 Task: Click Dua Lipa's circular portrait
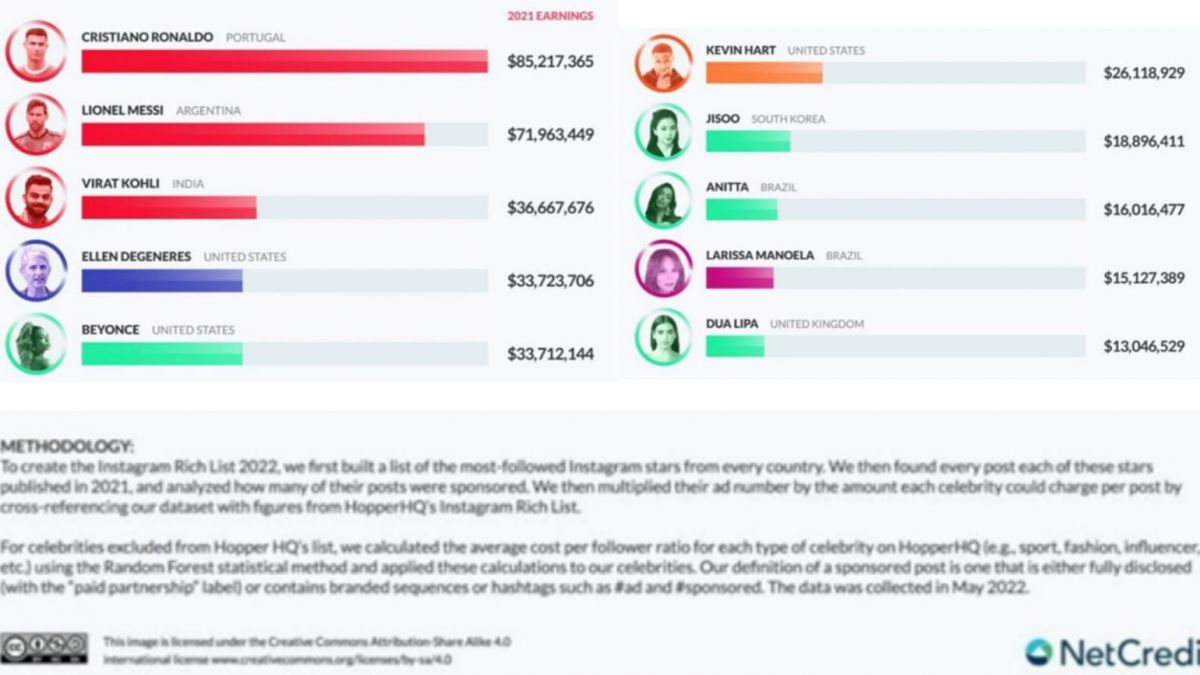[663, 336]
